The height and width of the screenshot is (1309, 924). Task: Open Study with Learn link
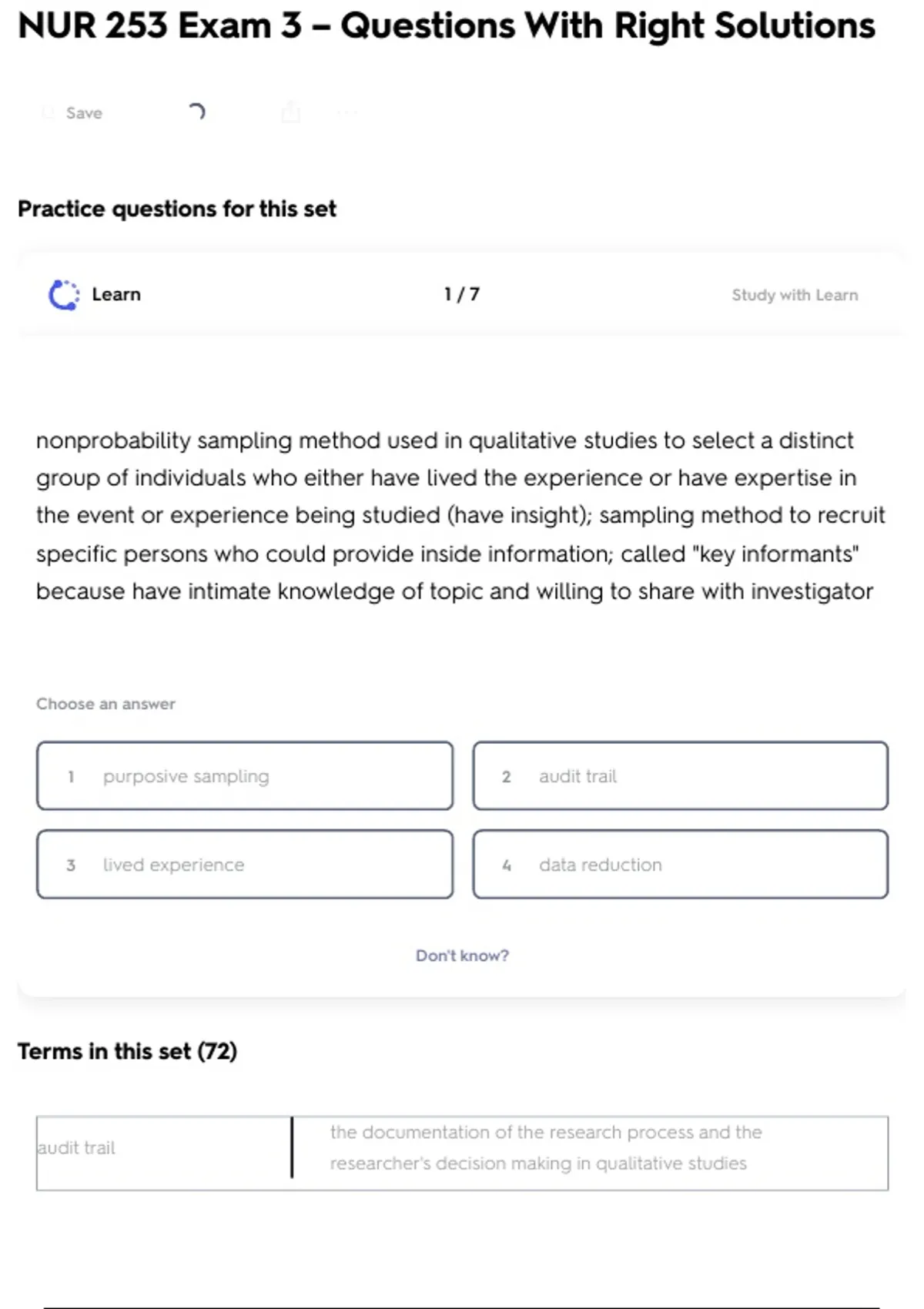point(794,295)
